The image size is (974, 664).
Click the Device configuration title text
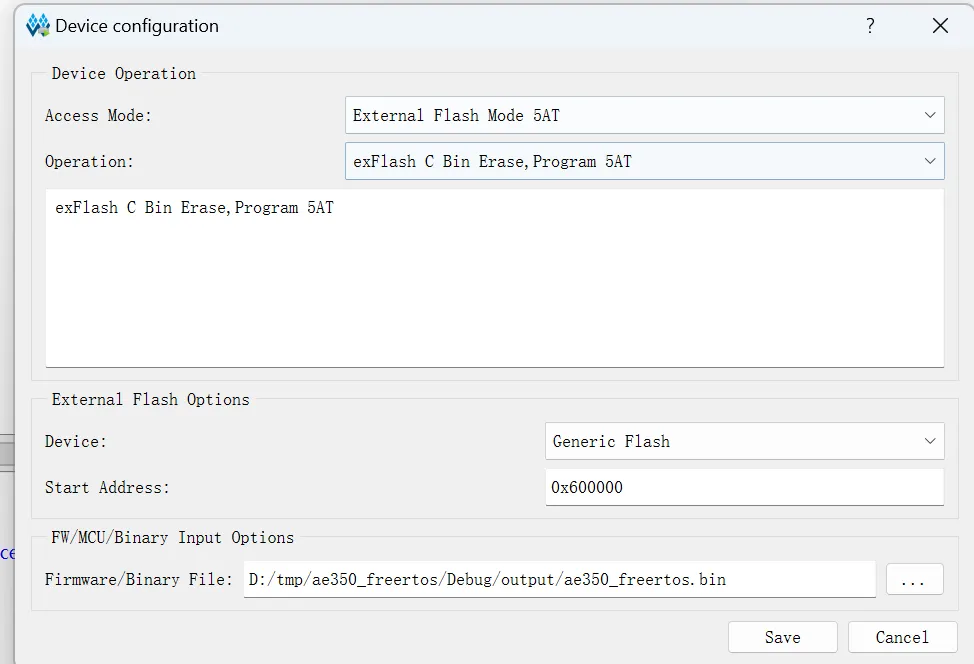coord(137,26)
